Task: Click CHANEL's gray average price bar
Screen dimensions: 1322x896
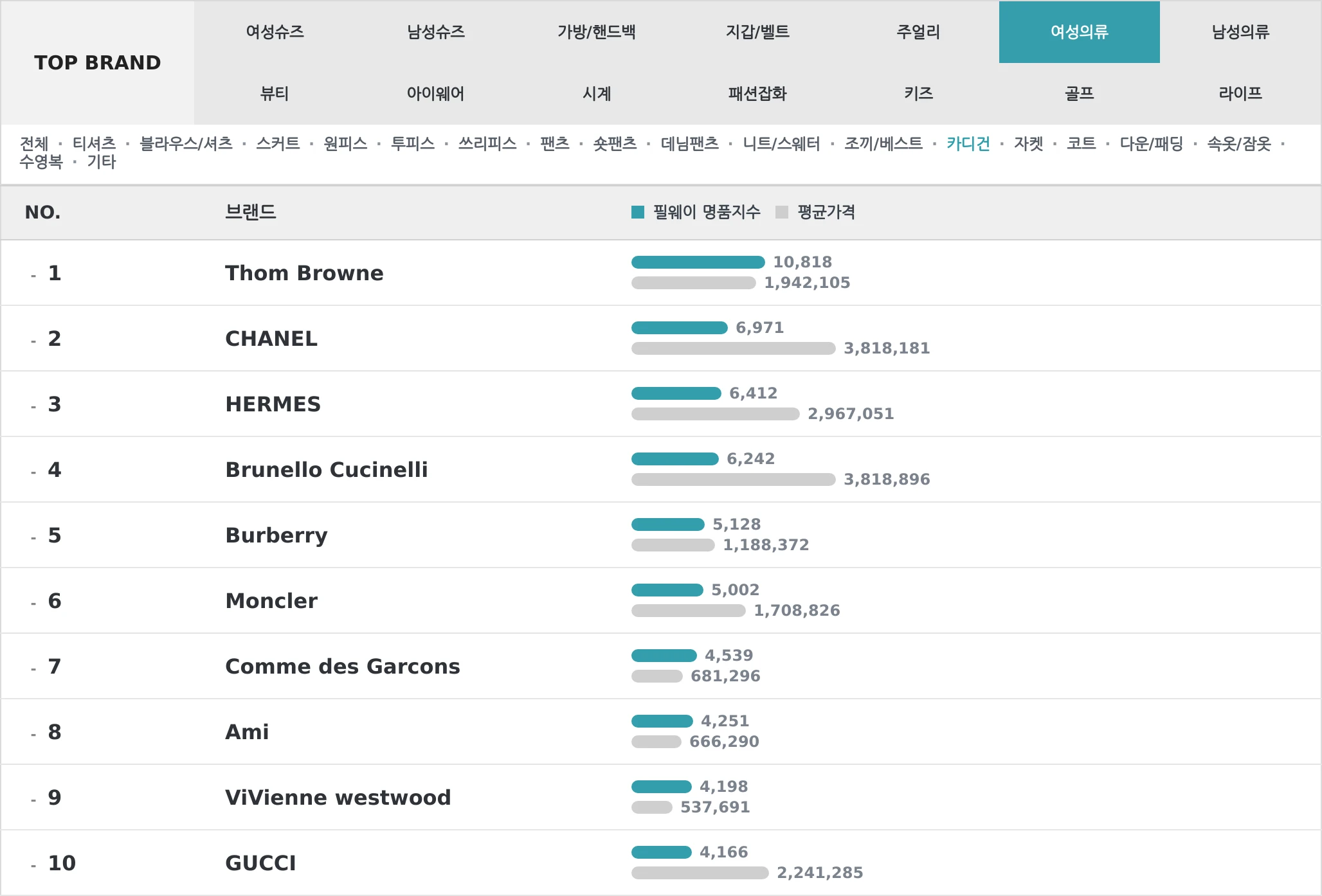Action: click(734, 348)
